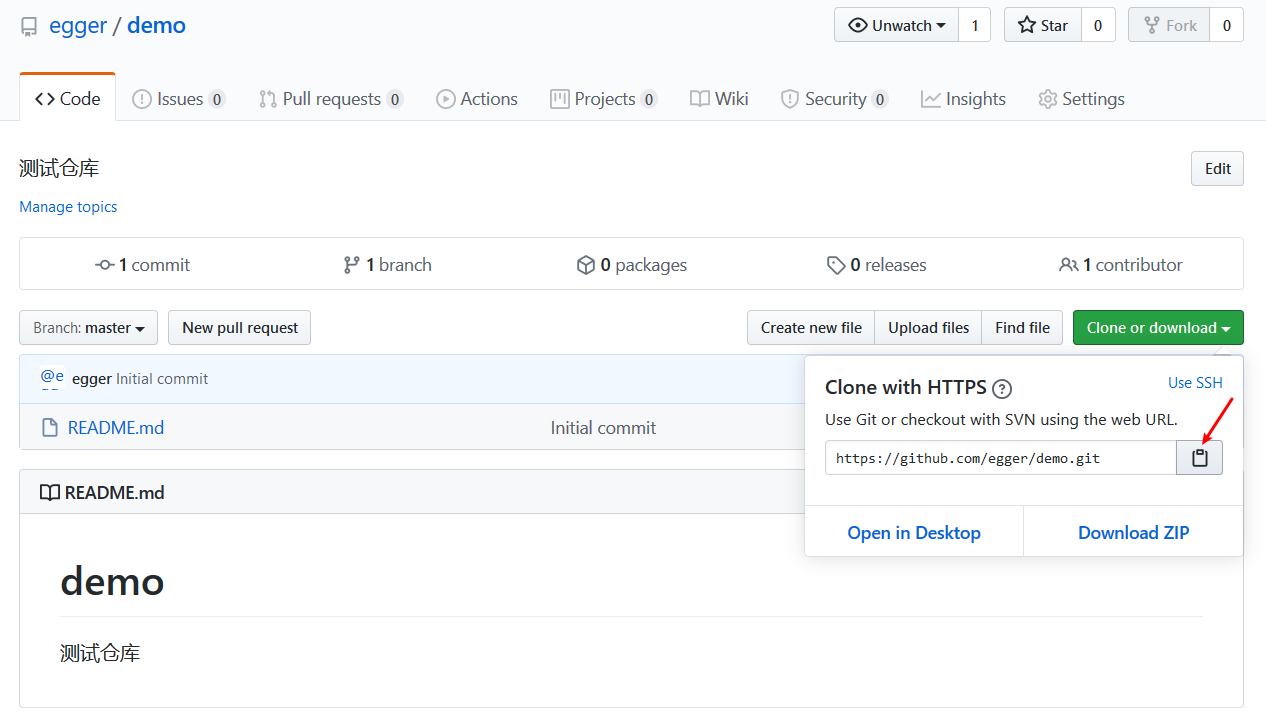
Task: Switch to Use SSH
Action: click(1195, 383)
